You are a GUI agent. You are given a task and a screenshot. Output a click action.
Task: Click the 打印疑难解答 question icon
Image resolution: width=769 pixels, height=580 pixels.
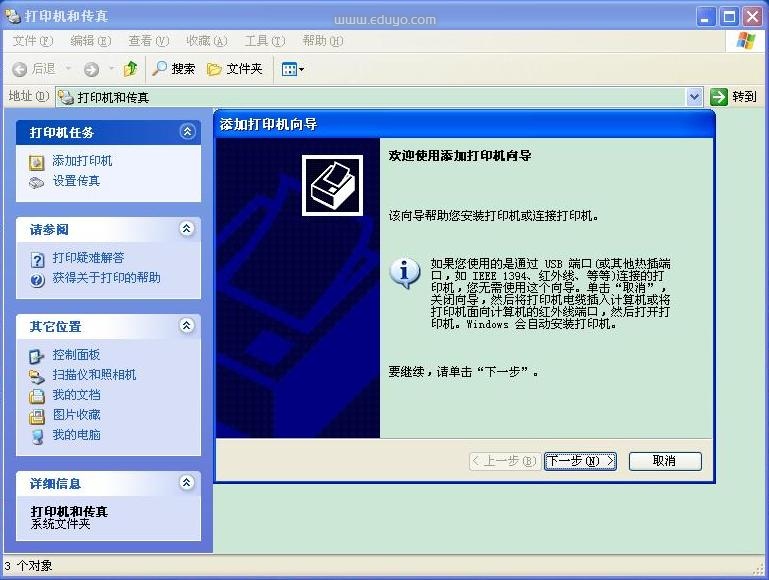(x=37, y=259)
